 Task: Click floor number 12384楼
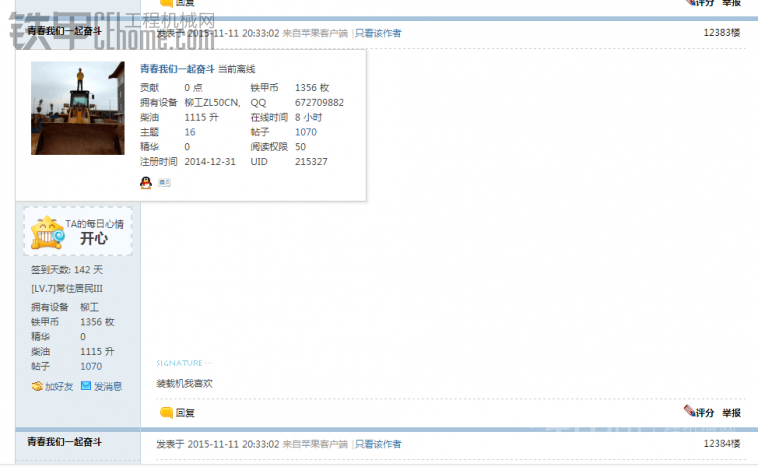click(x=722, y=443)
